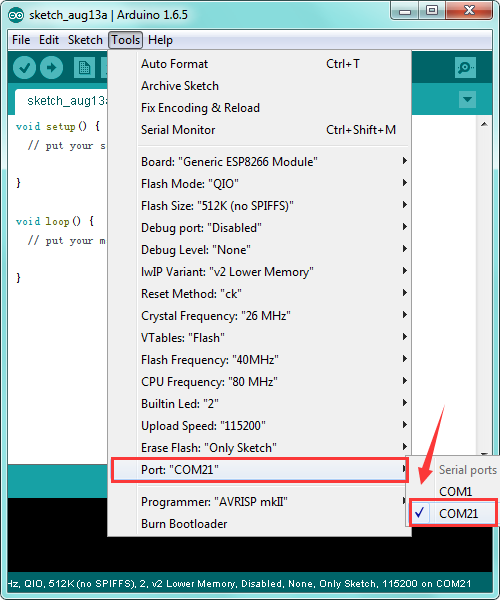The image size is (500, 600).
Task: Open the Help menu
Action: click(160, 40)
